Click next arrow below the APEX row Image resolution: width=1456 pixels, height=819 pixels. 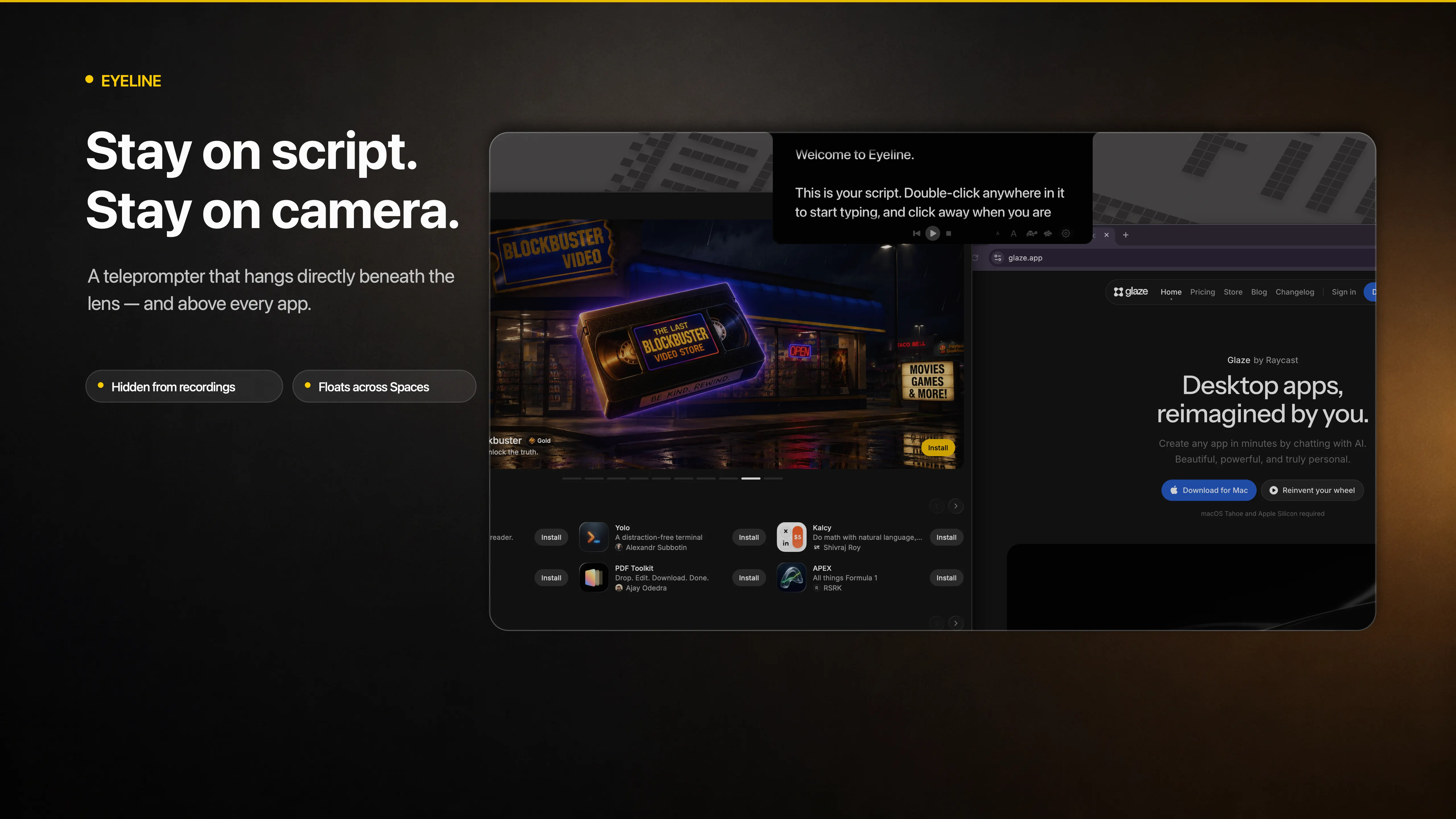pyautogui.click(x=956, y=623)
